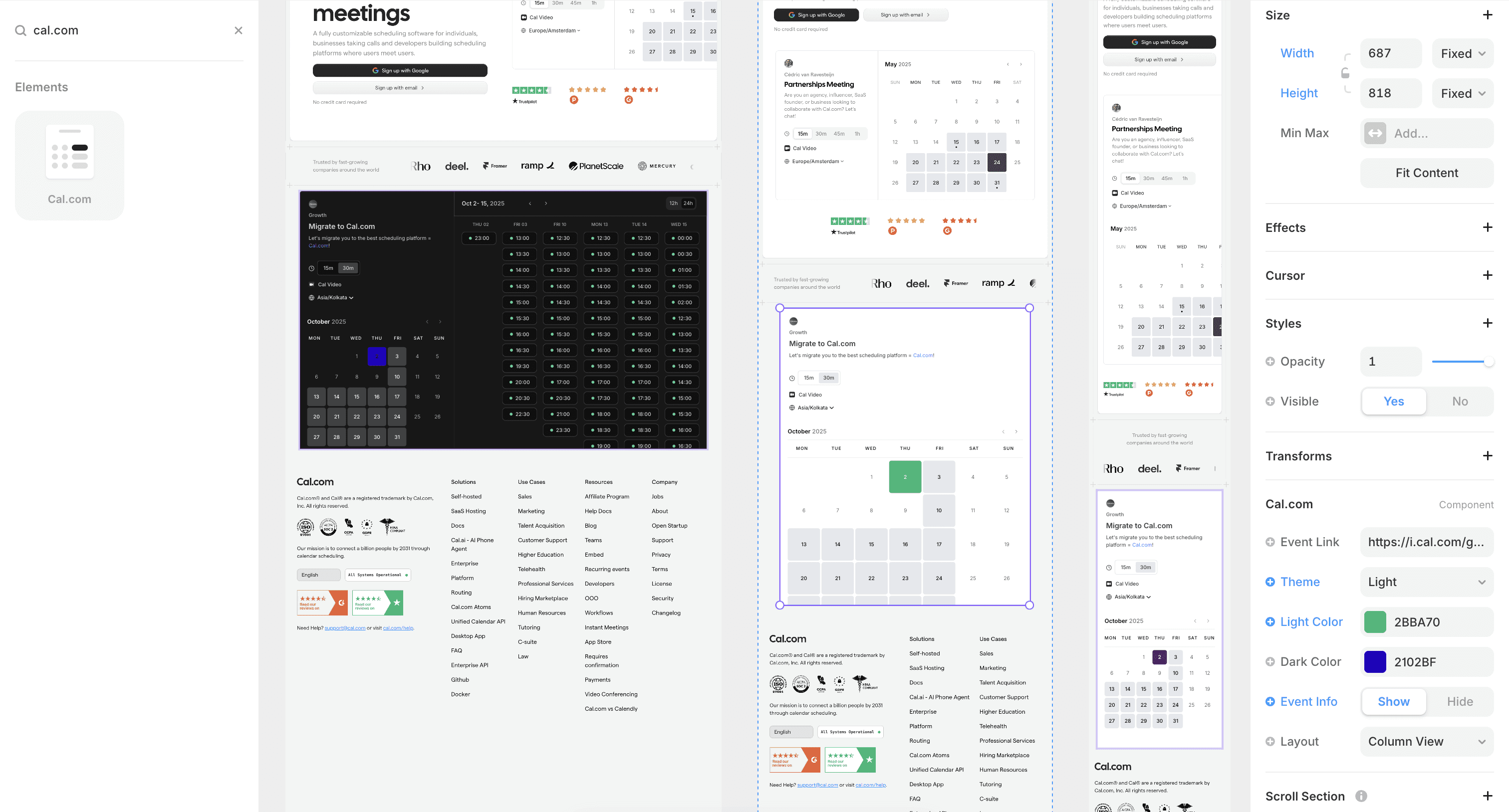This screenshot has width=1509, height=812.
Task: Open the Light Color green swatch
Action: [x=1375, y=622]
